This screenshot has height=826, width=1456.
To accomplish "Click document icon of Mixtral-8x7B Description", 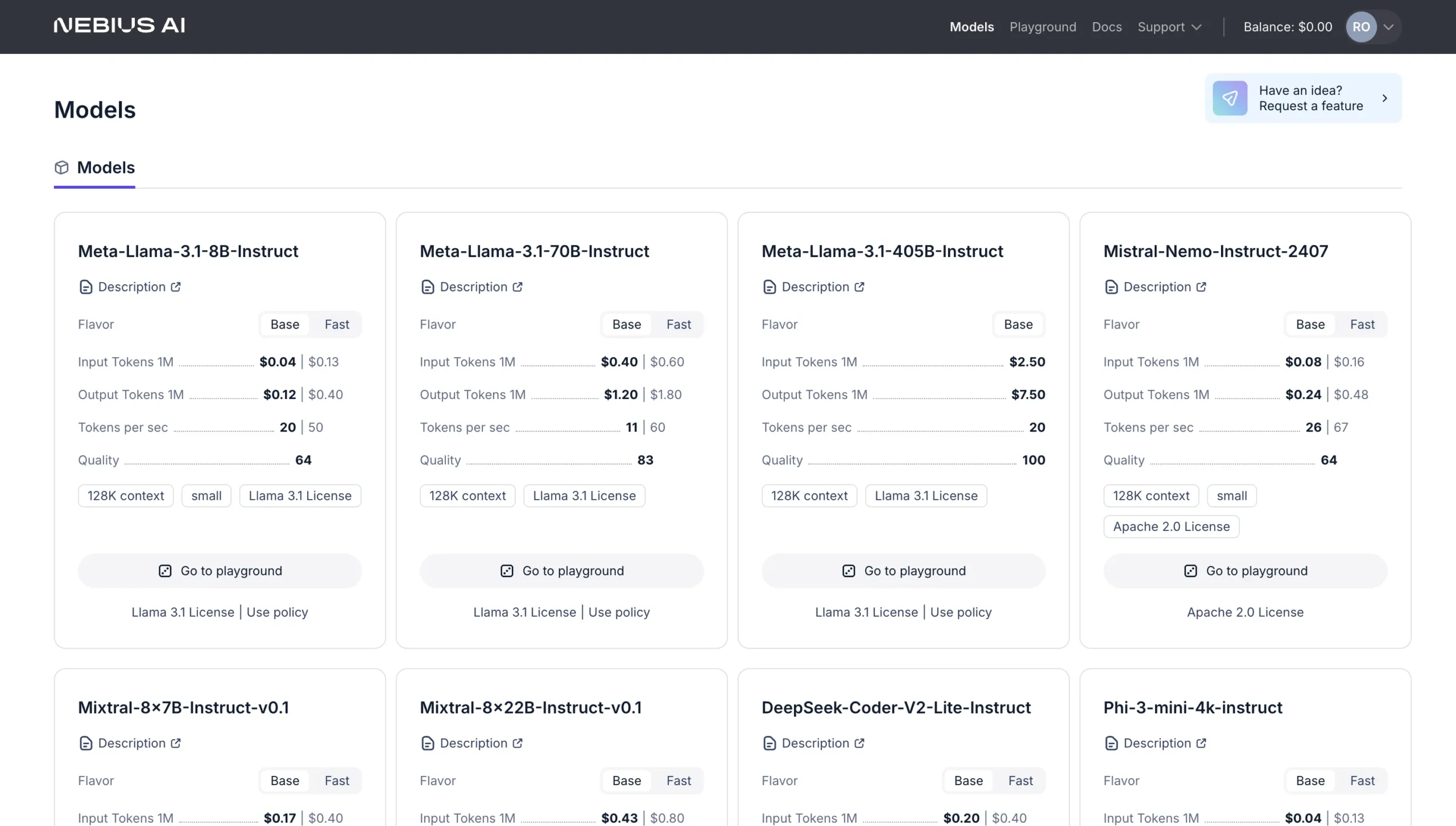I will coord(85,744).
